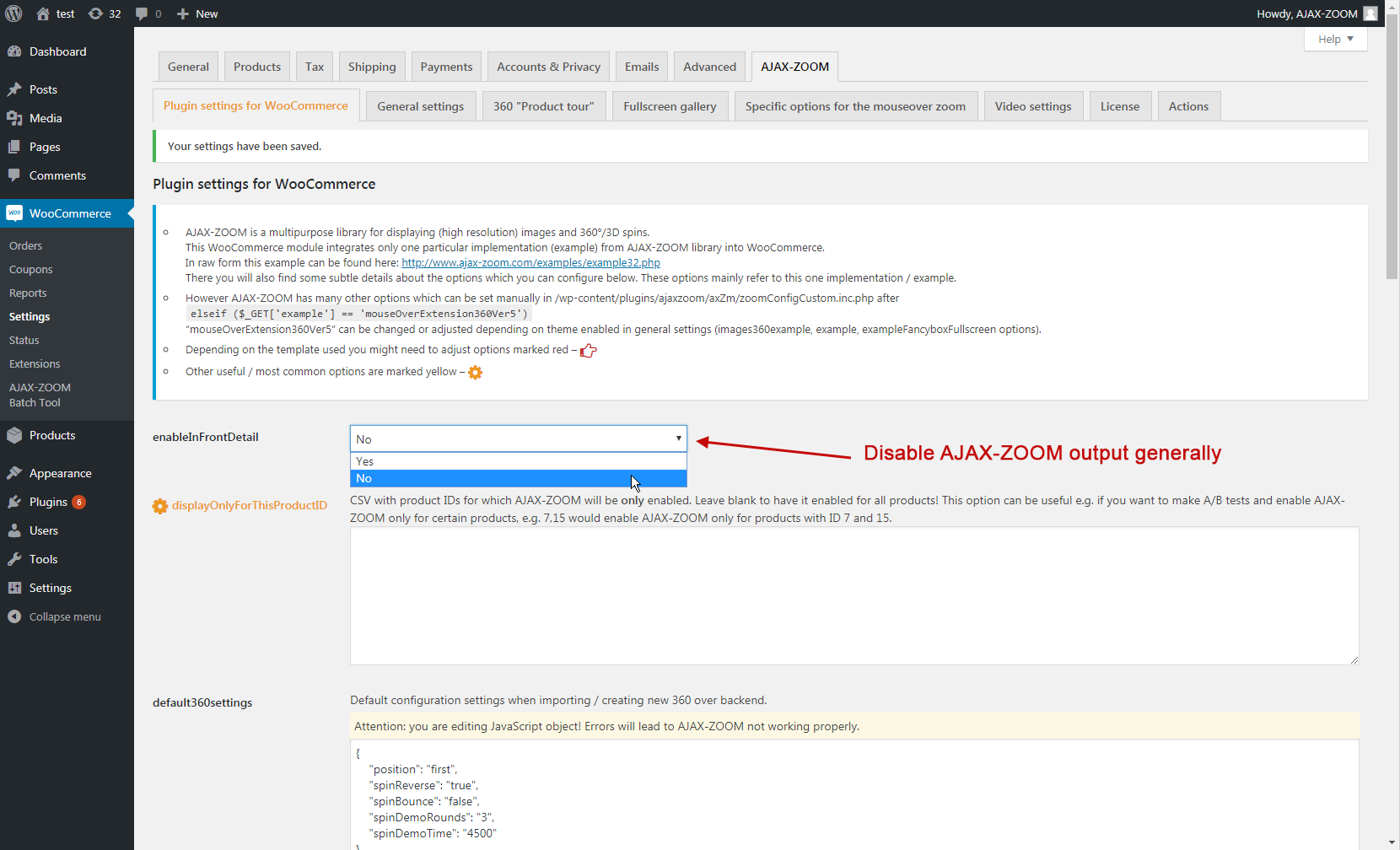Click the Pages icon in sidebar

(x=14, y=147)
